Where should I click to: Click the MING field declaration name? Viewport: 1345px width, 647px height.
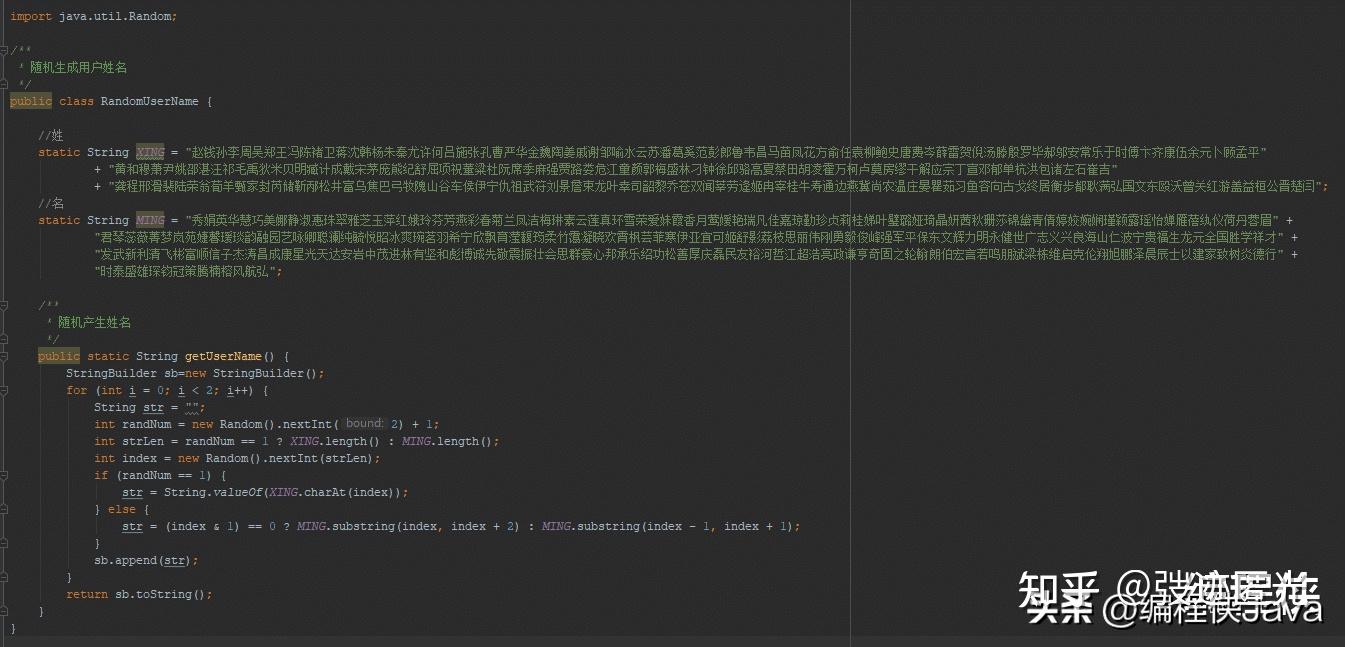[150, 220]
